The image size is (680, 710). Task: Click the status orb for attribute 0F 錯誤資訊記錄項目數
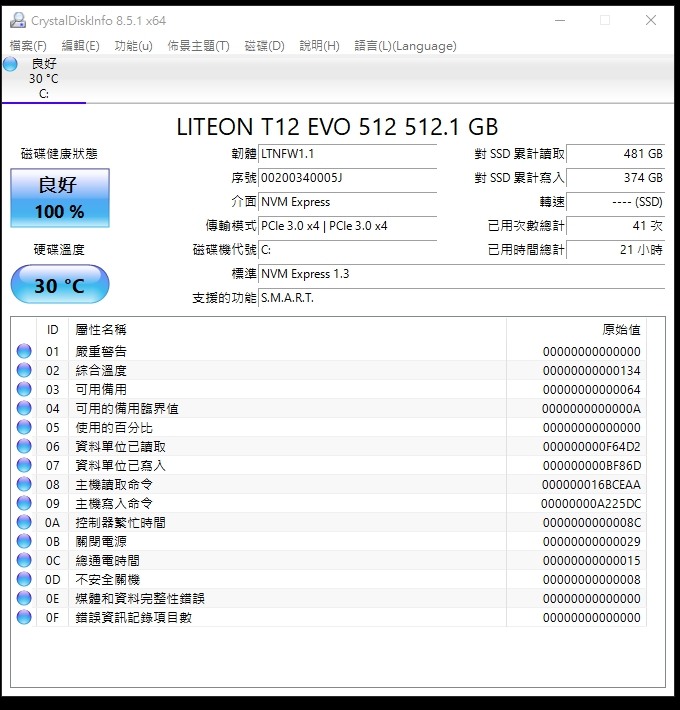(24, 618)
